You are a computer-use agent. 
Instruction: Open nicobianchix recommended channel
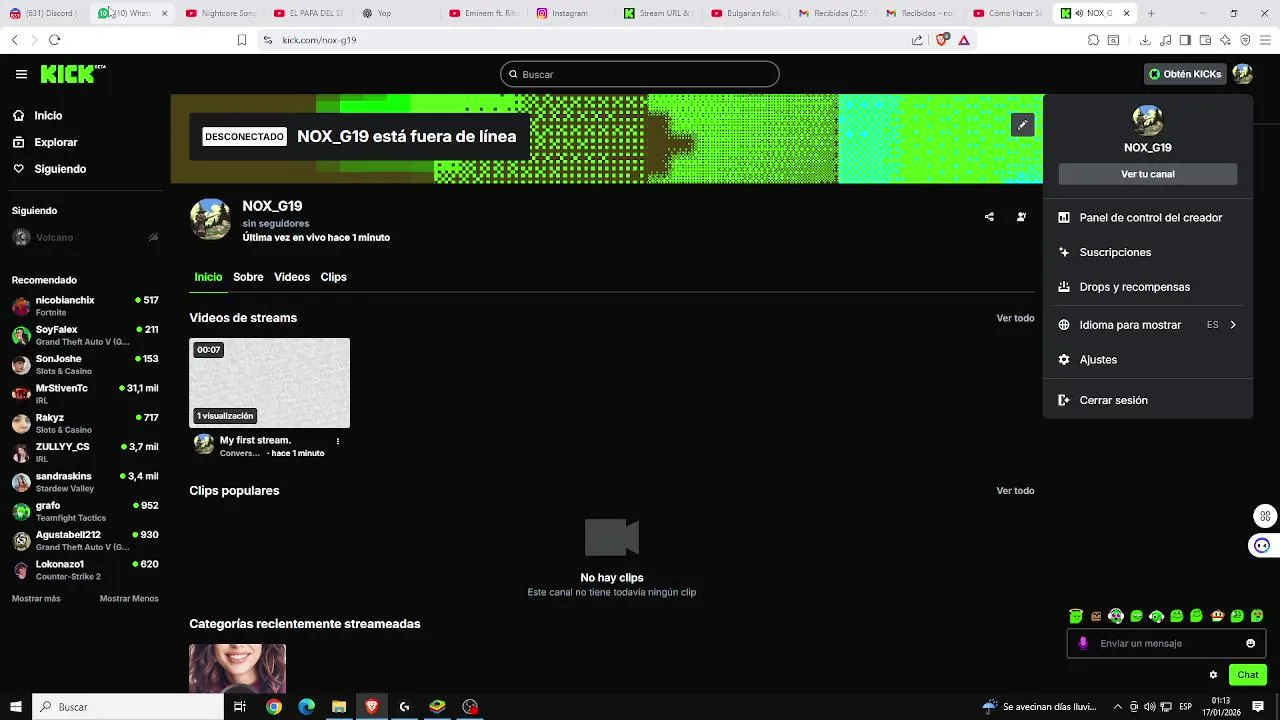(x=85, y=306)
